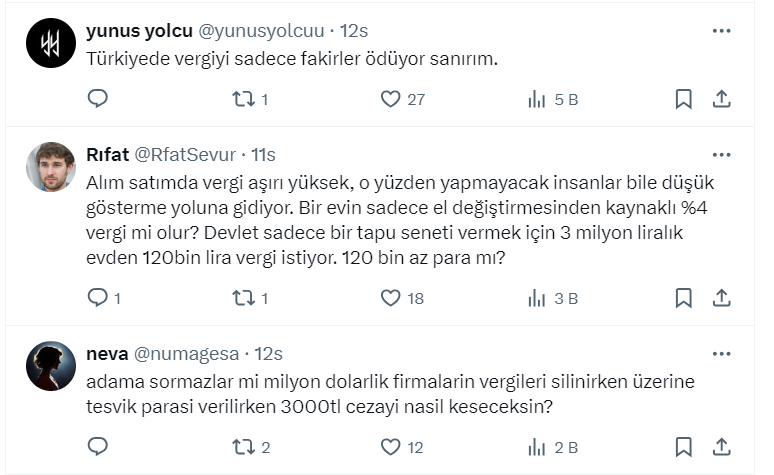This screenshot has width=774, height=475.
Task: Go to @RfatSevur profile handle
Action: pos(185,155)
